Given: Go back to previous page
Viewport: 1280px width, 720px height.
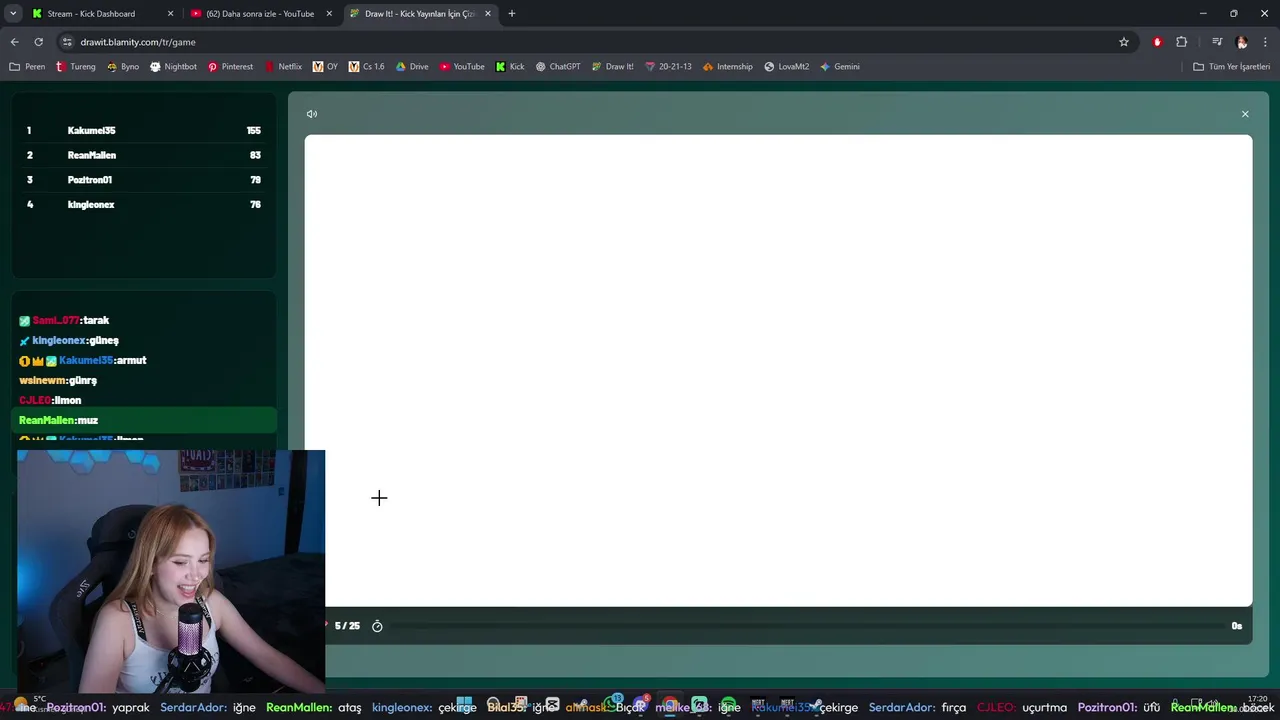Looking at the screenshot, I should (14, 42).
